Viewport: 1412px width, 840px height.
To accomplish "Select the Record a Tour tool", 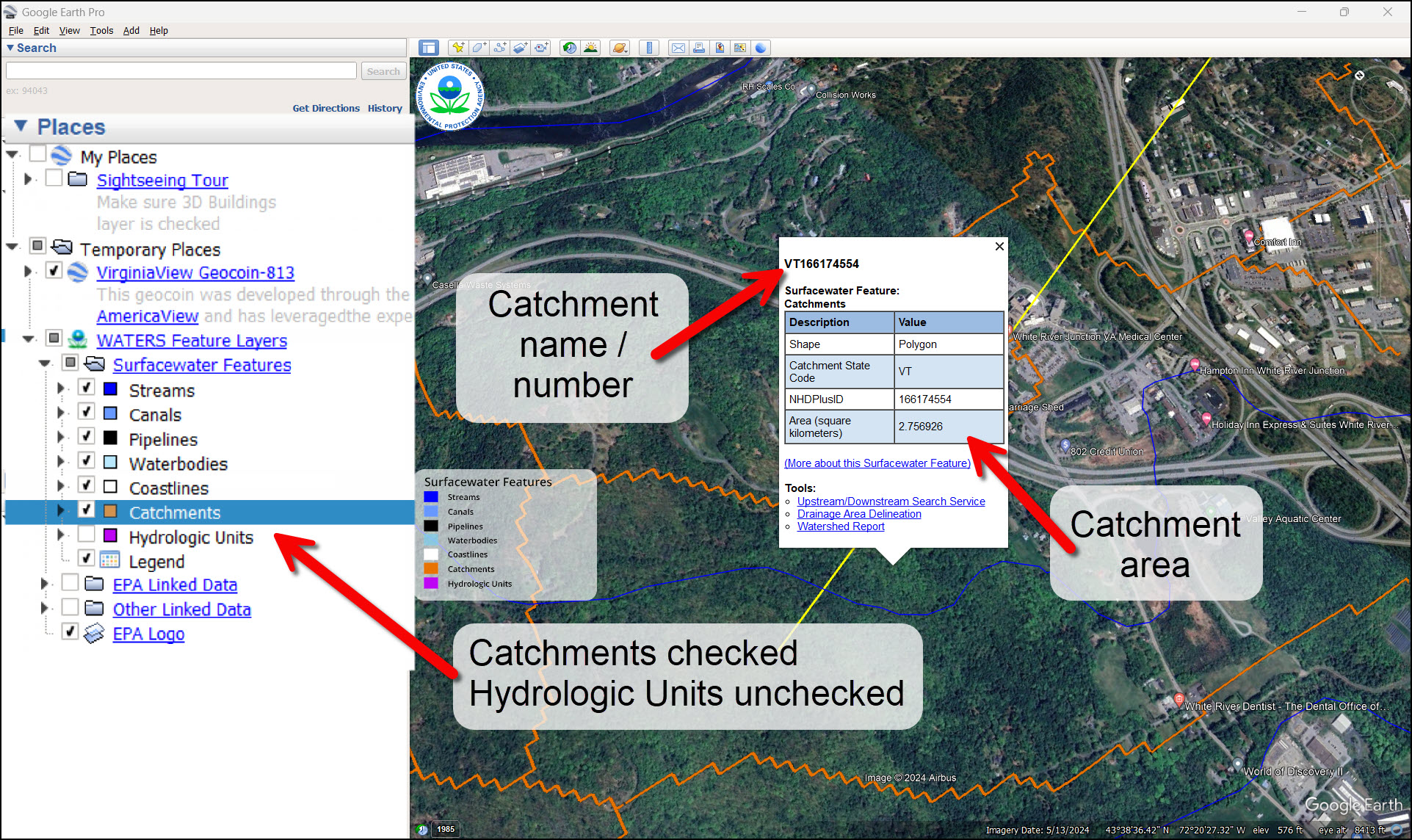I will tap(541, 48).
